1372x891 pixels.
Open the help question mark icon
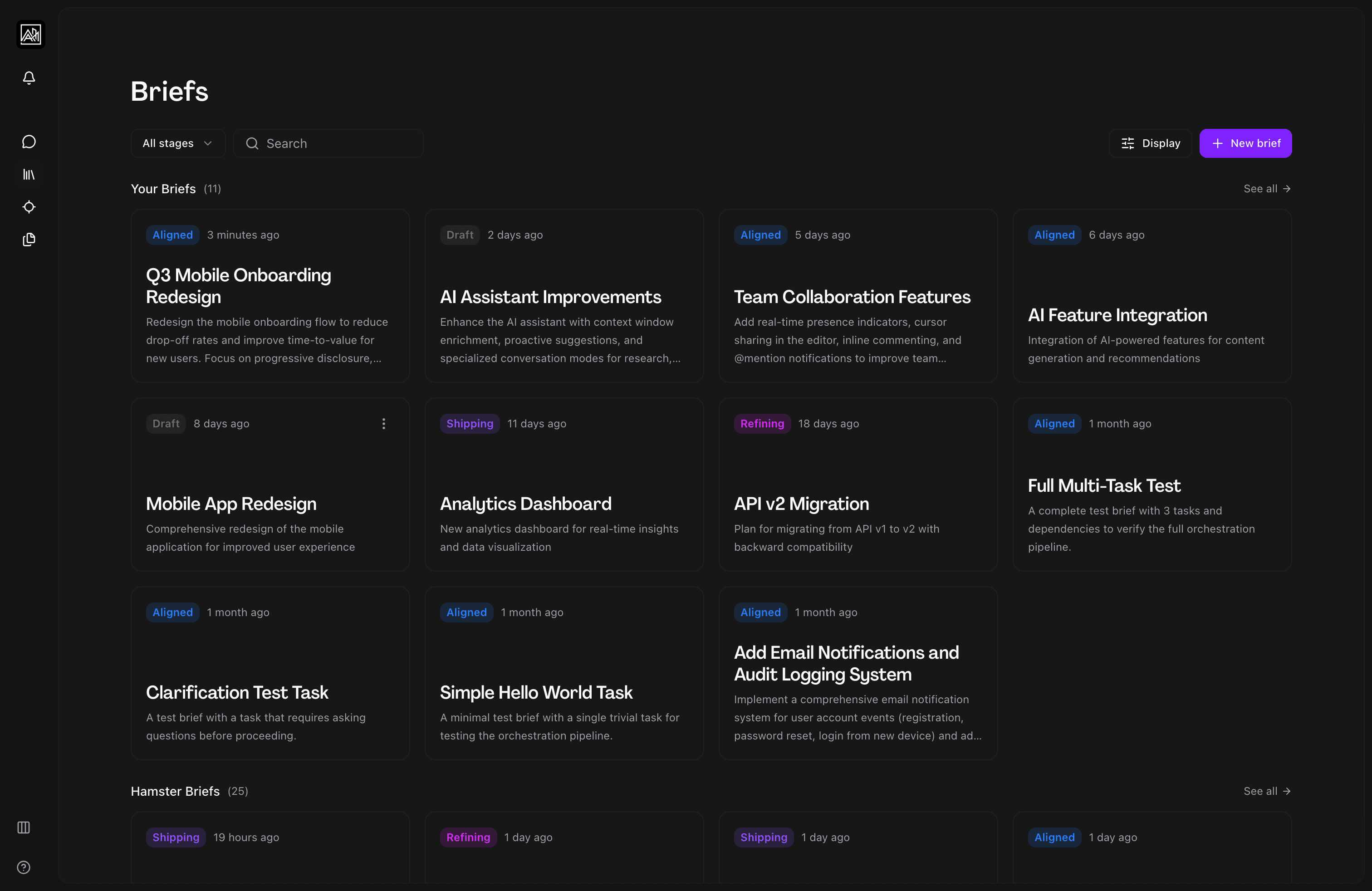(24, 867)
